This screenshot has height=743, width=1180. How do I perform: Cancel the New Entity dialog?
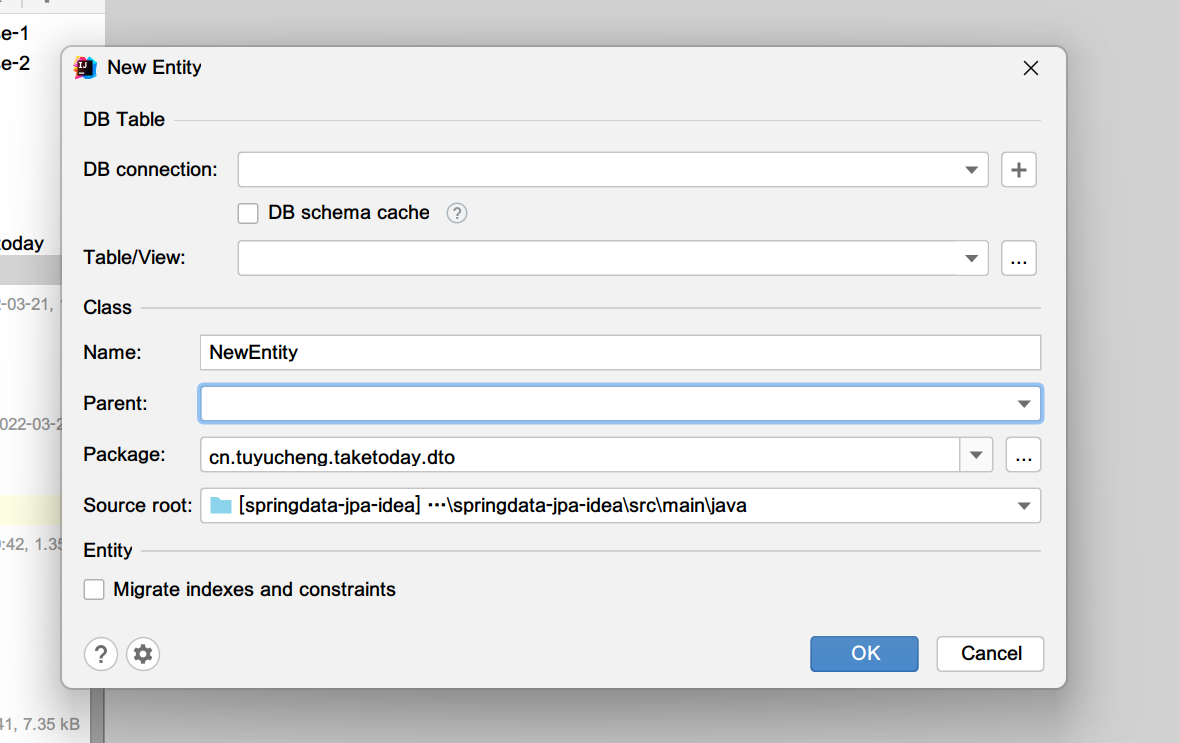coord(989,653)
